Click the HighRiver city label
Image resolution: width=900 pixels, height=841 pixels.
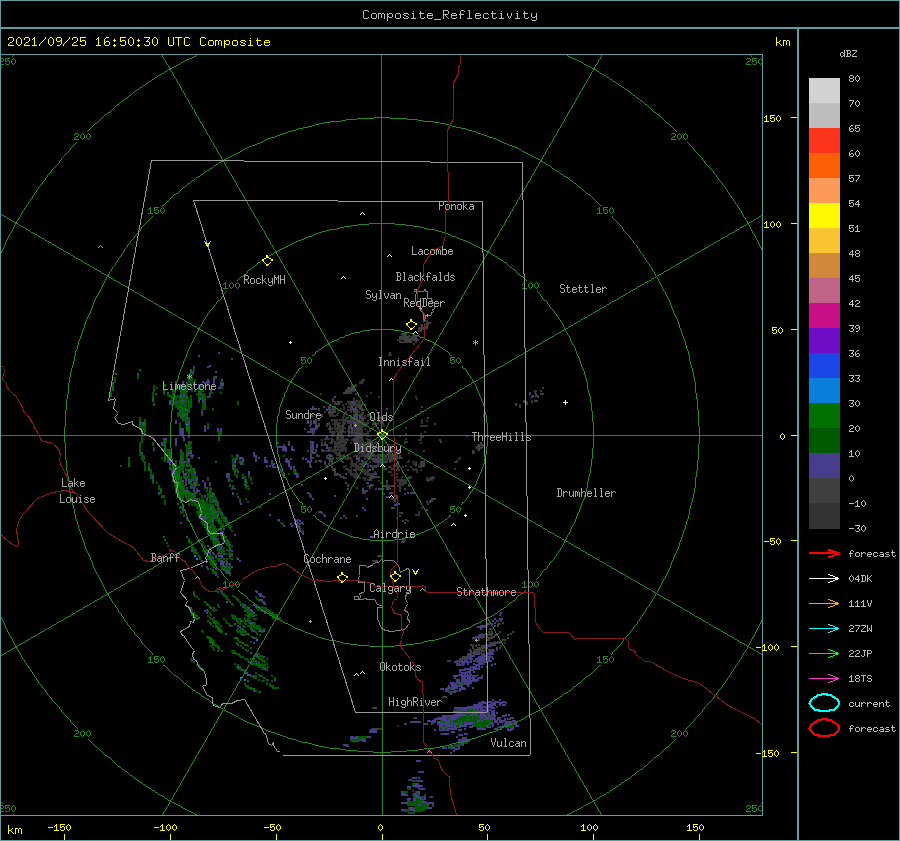[414, 702]
